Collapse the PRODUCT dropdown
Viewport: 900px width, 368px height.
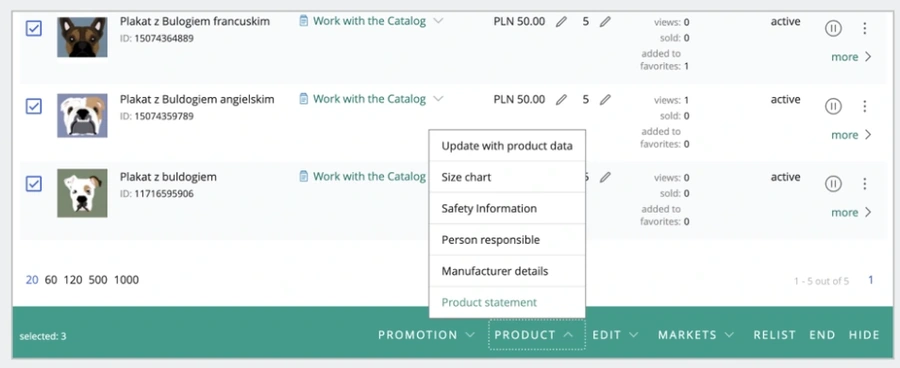click(537, 335)
